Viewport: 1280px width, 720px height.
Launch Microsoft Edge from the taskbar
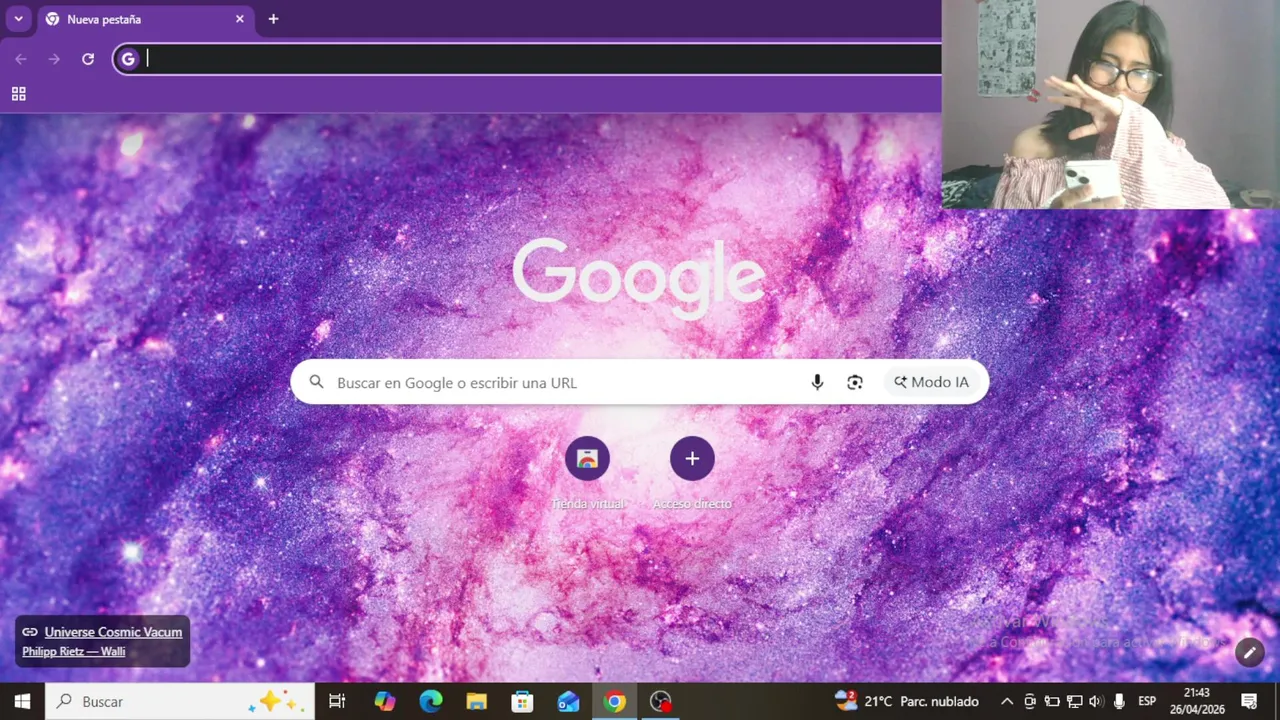(x=431, y=702)
